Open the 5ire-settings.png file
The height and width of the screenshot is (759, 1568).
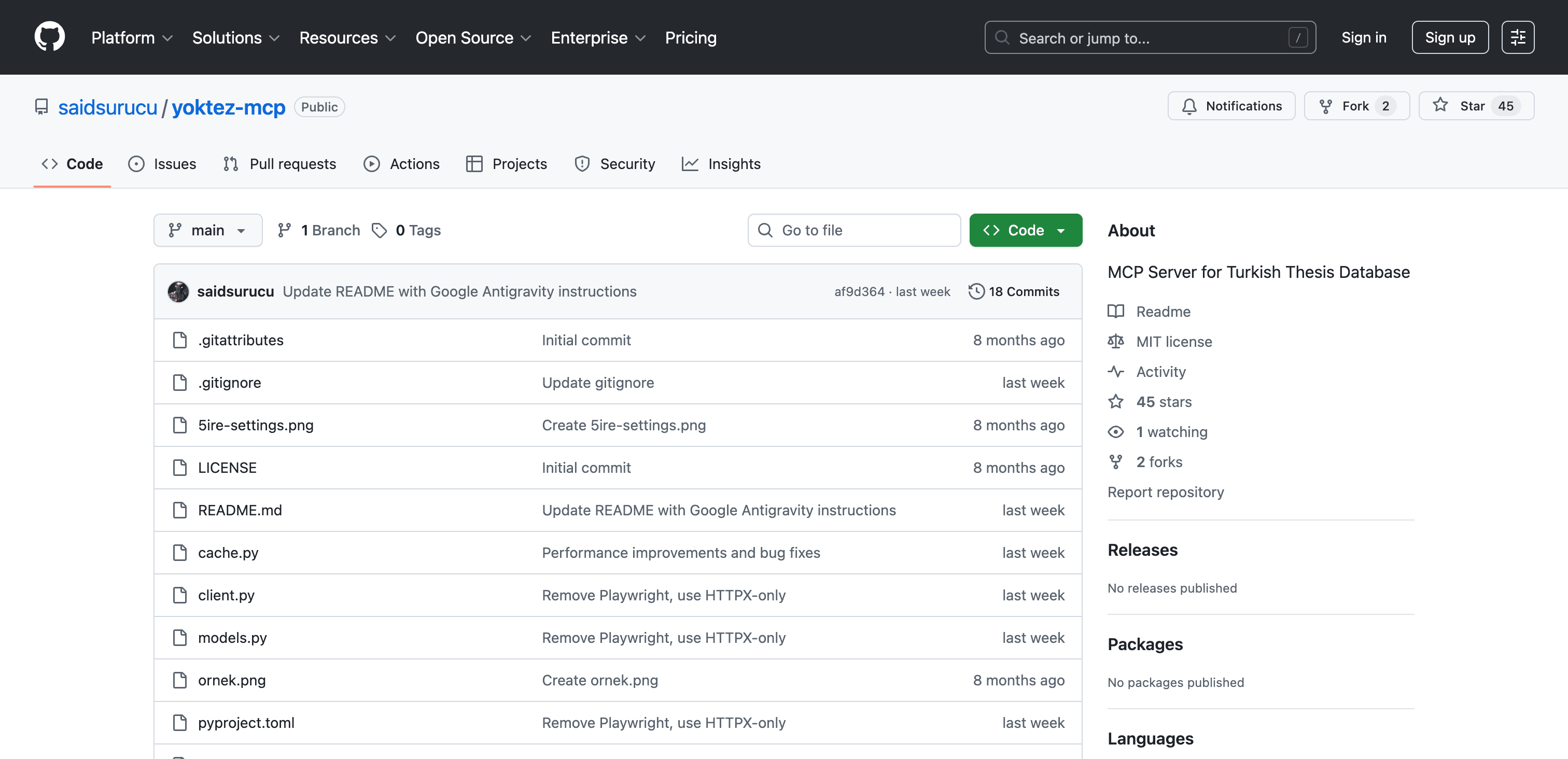coord(256,425)
